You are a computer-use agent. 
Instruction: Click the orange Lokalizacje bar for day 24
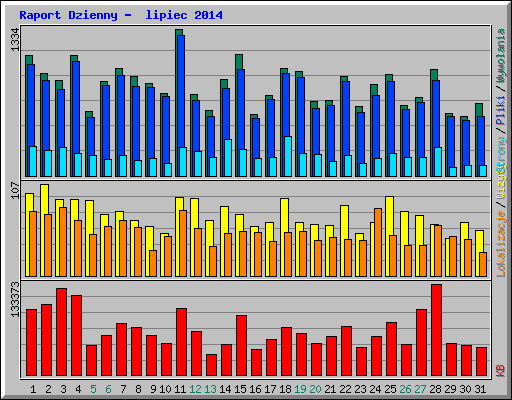(378, 242)
